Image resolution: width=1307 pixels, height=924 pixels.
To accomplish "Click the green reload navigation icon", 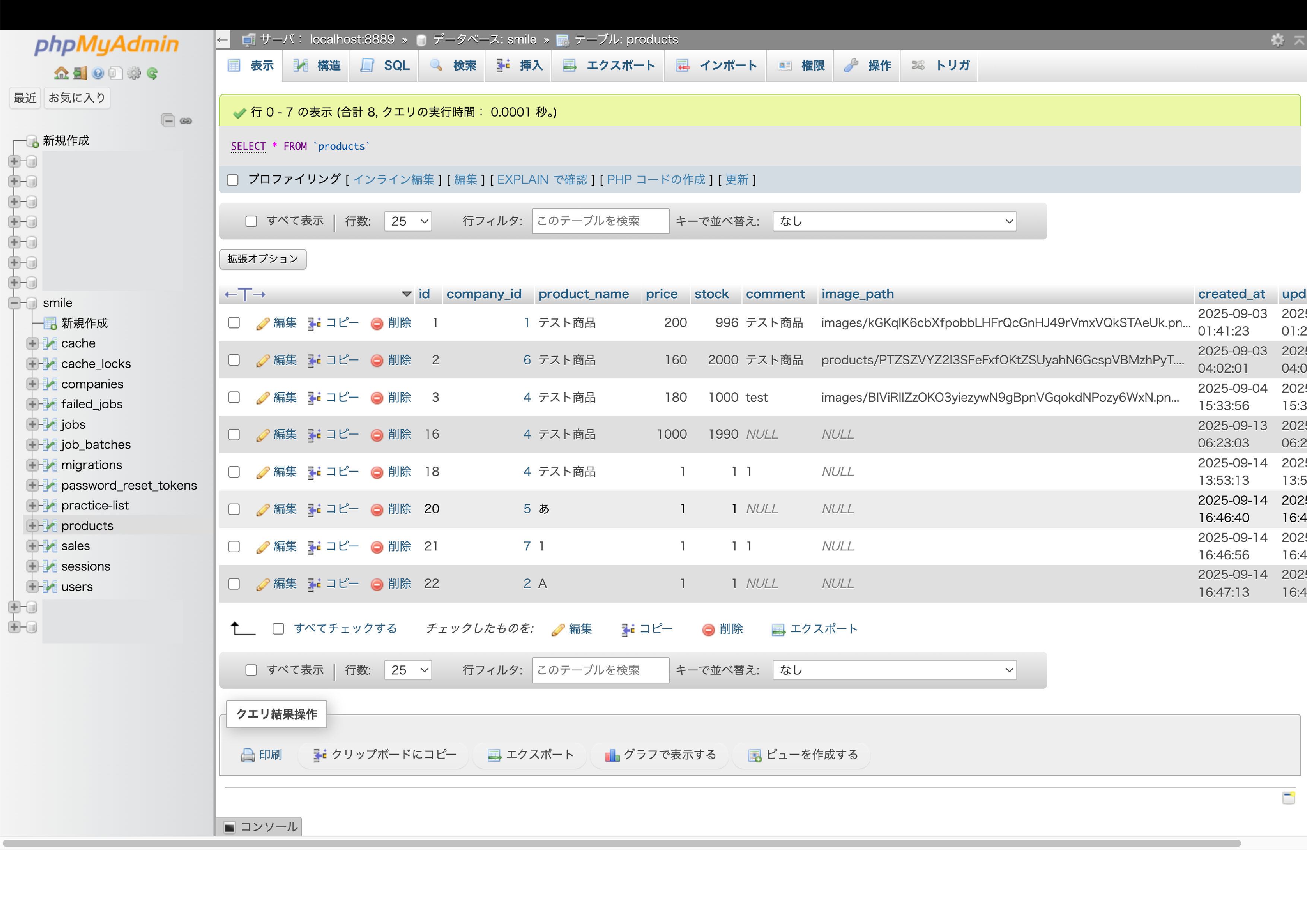I will (x=152, y=73).
